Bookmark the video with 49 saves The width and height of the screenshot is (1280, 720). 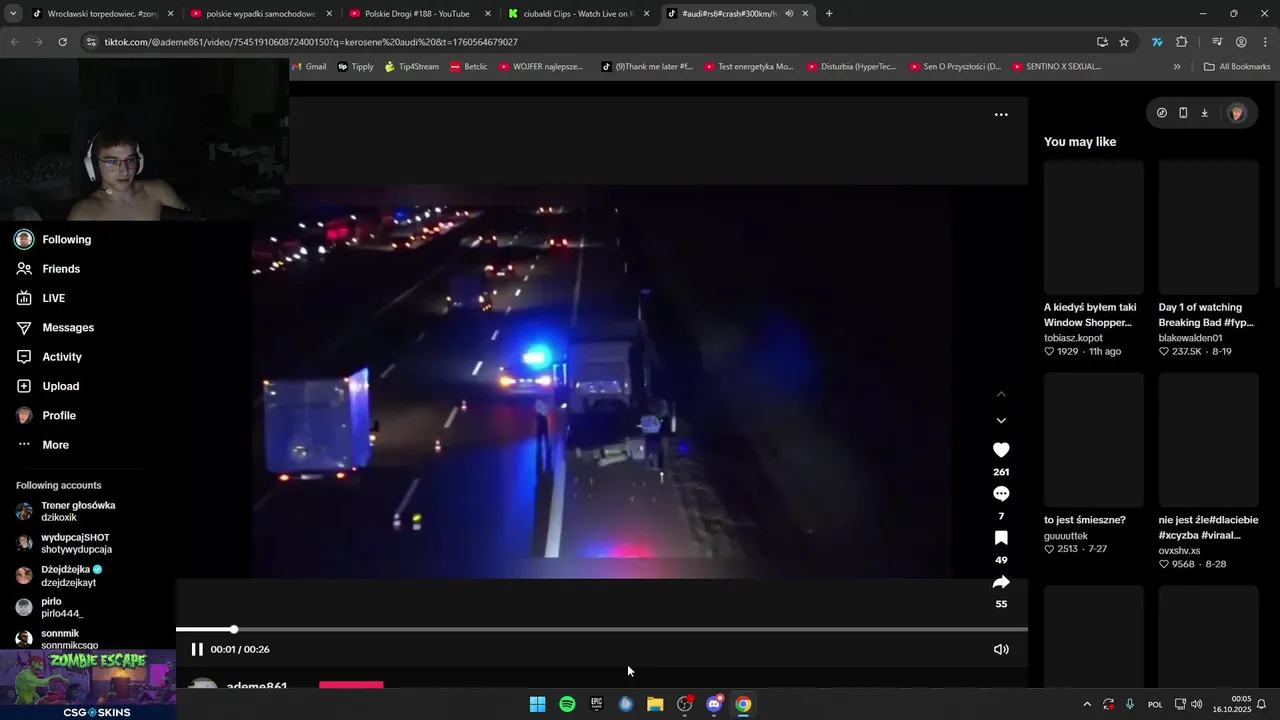(1001, 538)
